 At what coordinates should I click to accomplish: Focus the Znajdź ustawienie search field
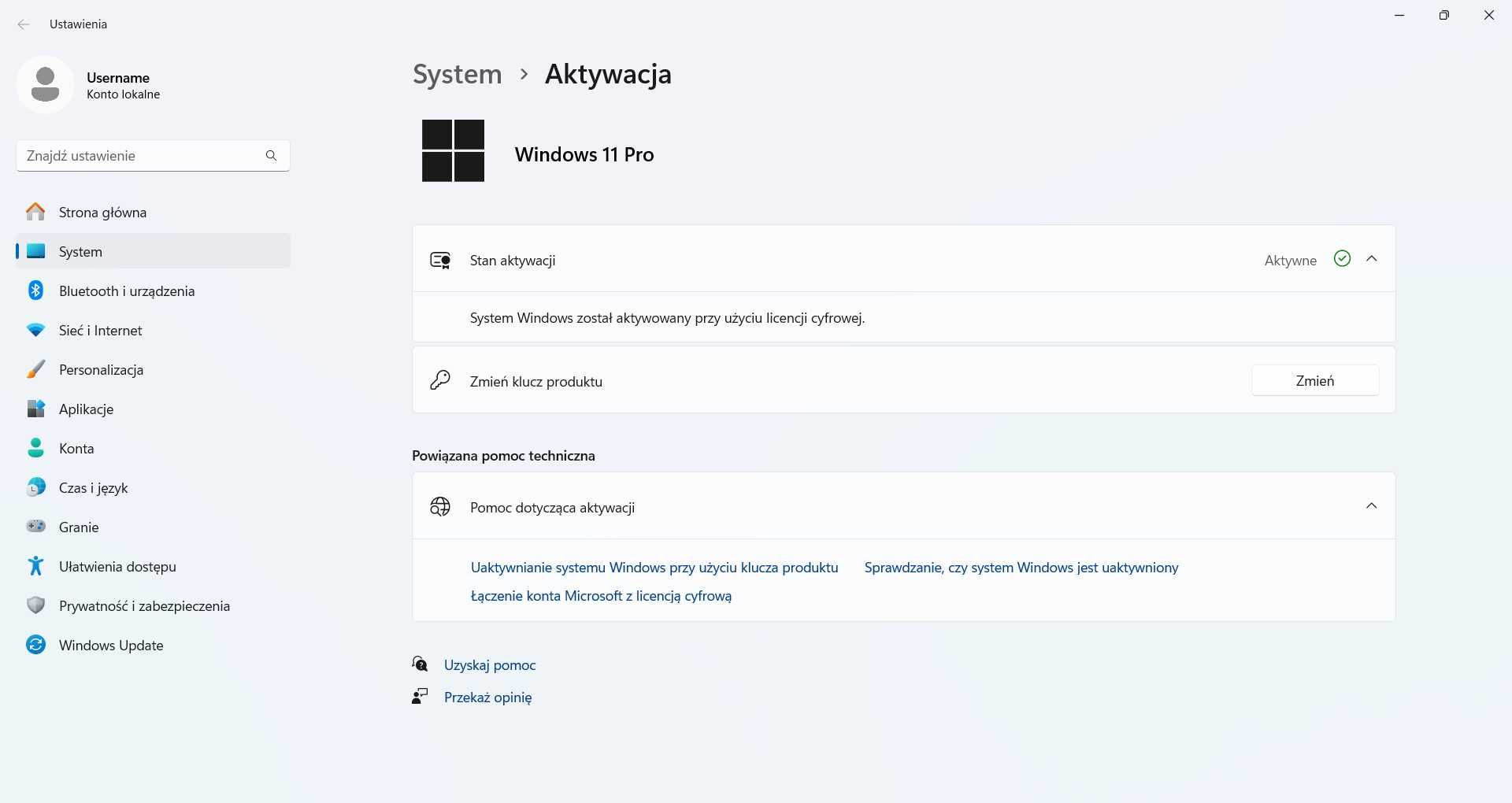pyautogui.click(x=153, y=156)
